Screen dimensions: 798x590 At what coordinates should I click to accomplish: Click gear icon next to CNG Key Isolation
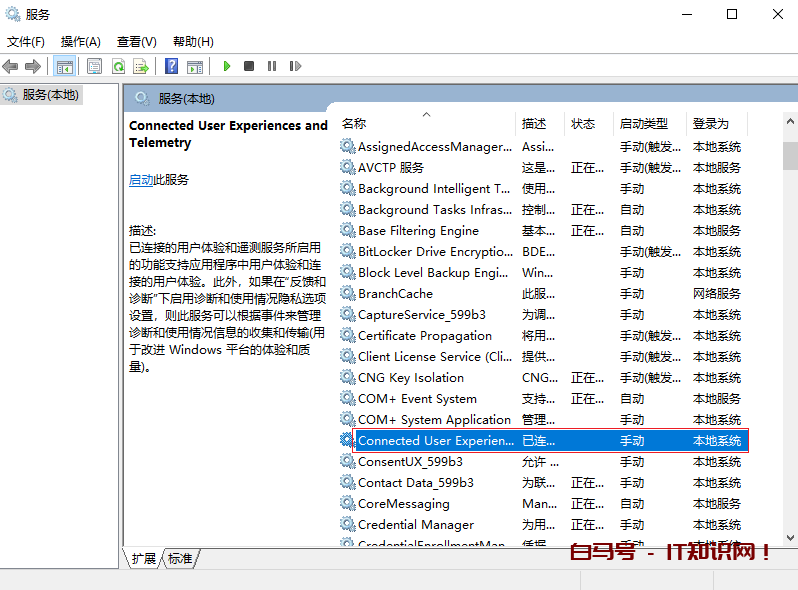pos(348,377)
